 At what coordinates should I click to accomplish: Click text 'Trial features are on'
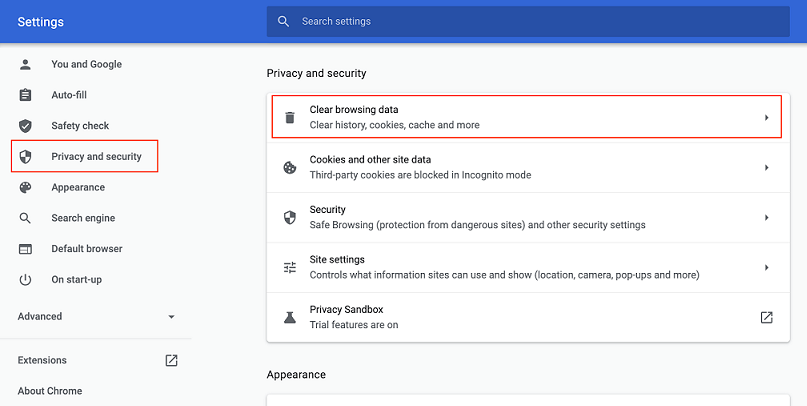[354, 325]
